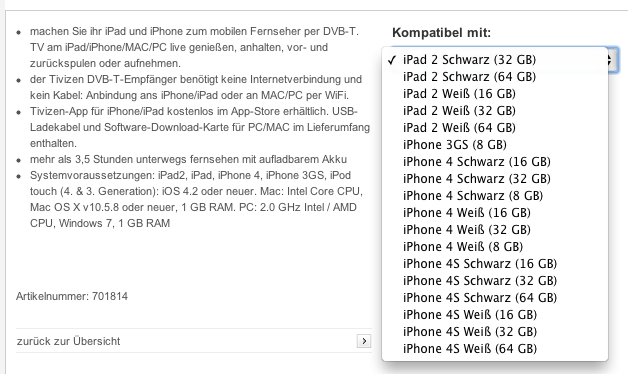Choose iPhone 4 Weiß (32 GB)
This screenshot has width=628, height=374.
(495, 230)
